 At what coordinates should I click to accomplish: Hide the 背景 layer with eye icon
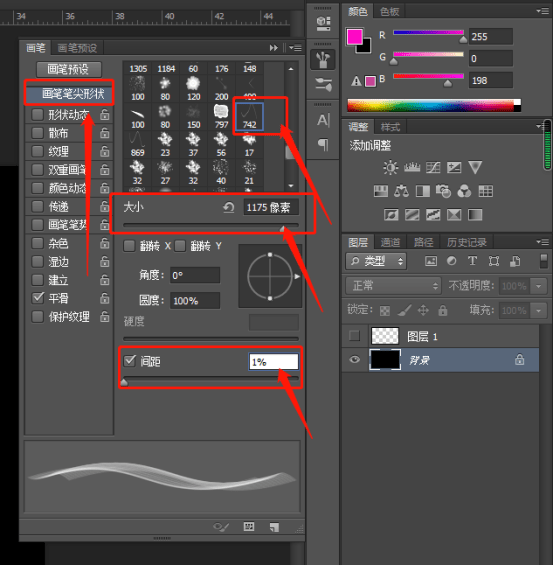[x=355, y=359]
